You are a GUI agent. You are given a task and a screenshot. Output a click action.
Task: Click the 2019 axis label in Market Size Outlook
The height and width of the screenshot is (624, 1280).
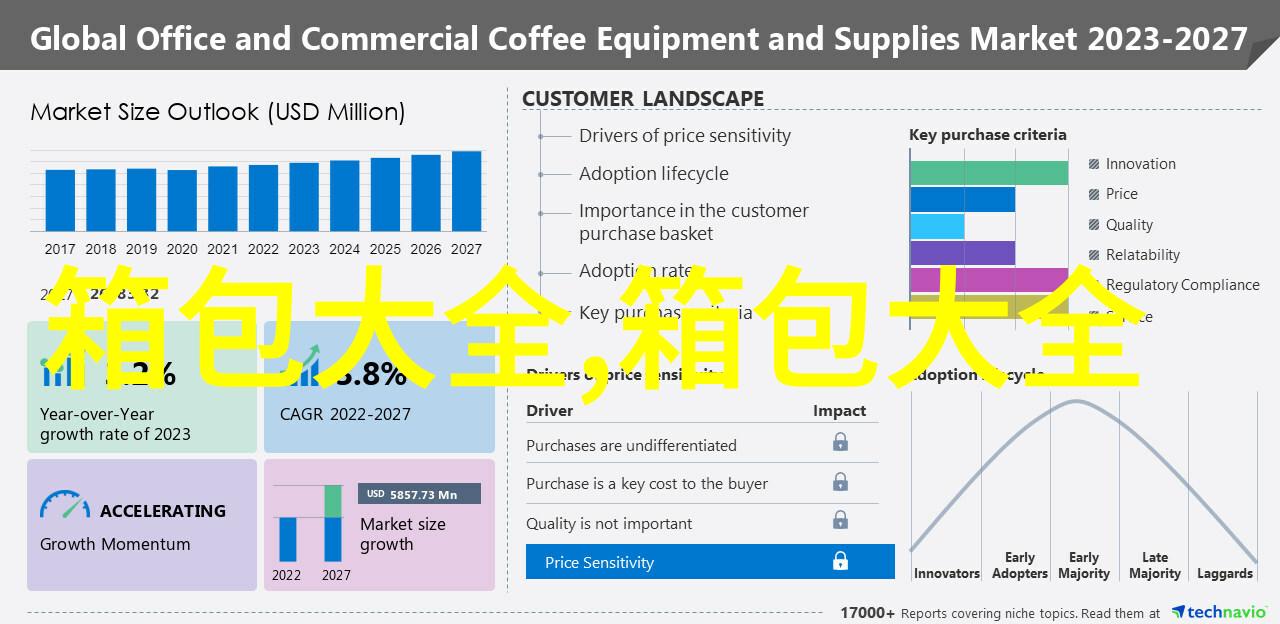point(142,250)
